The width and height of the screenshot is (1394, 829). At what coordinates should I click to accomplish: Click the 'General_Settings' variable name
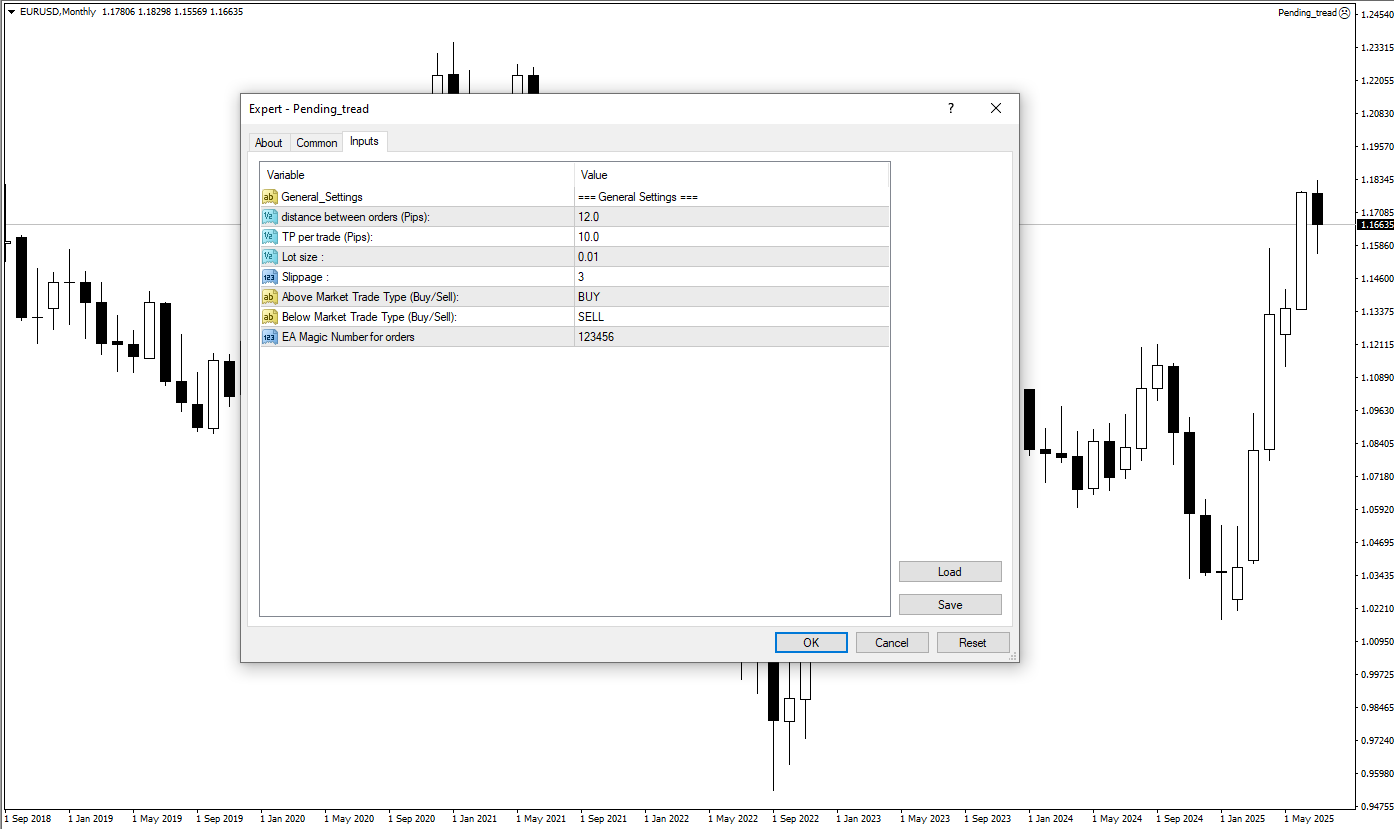point(322,197)
